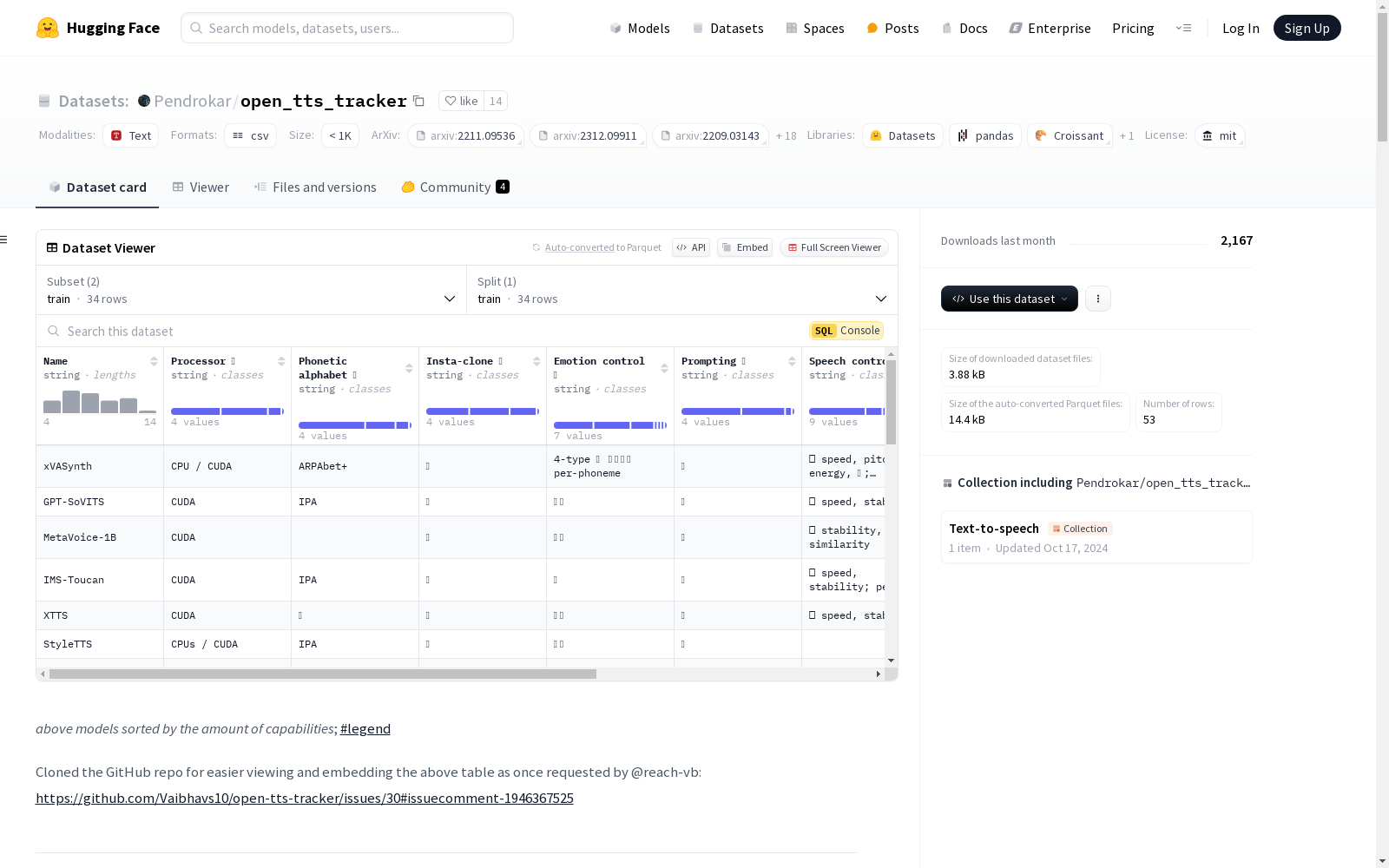This screenshot has height=868, width=1389.
Task: Click the table's scroll-down arrow
Action: 891,661
